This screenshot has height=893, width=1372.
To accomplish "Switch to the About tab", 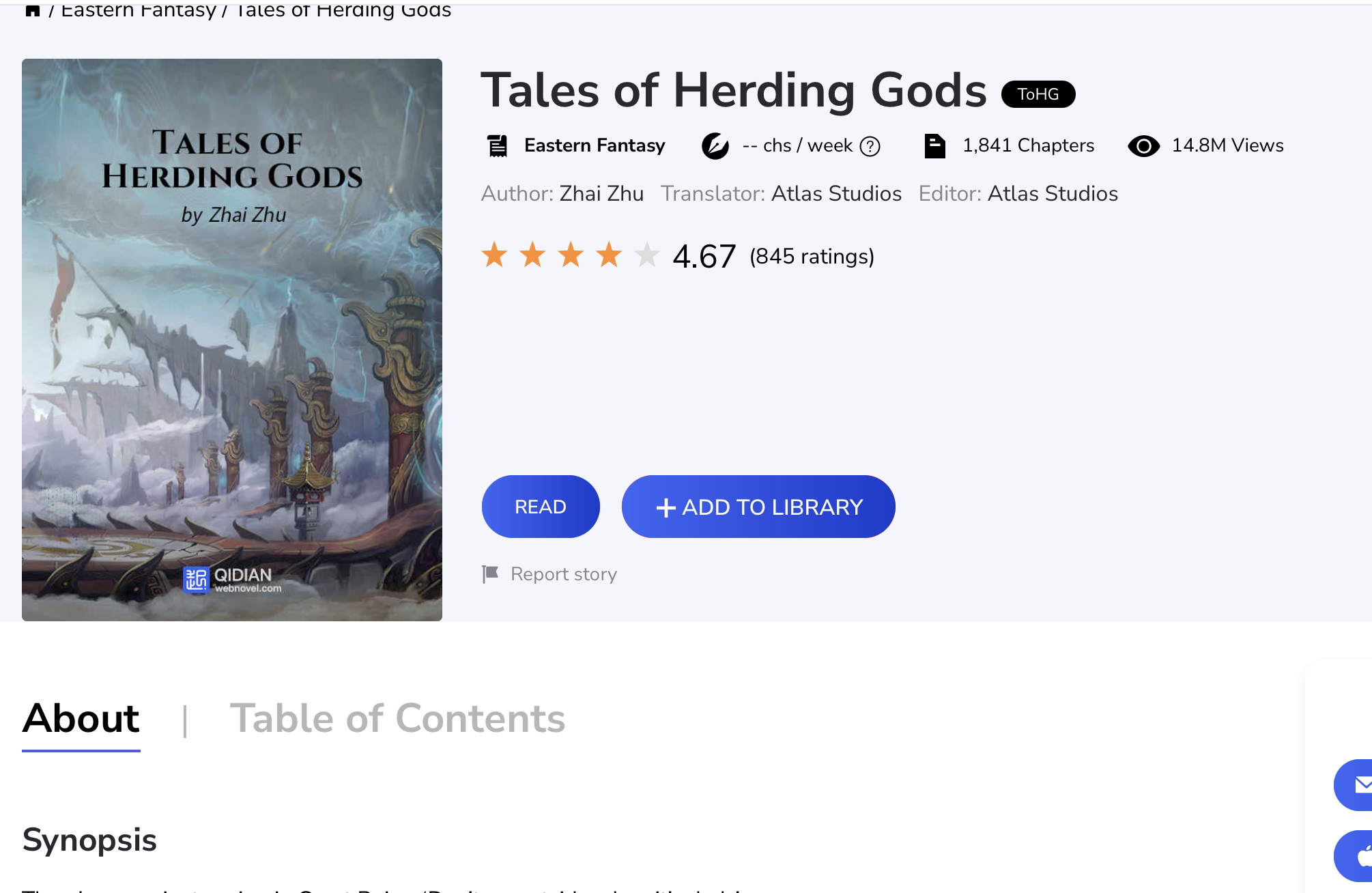I will click(x=81, y=719).
